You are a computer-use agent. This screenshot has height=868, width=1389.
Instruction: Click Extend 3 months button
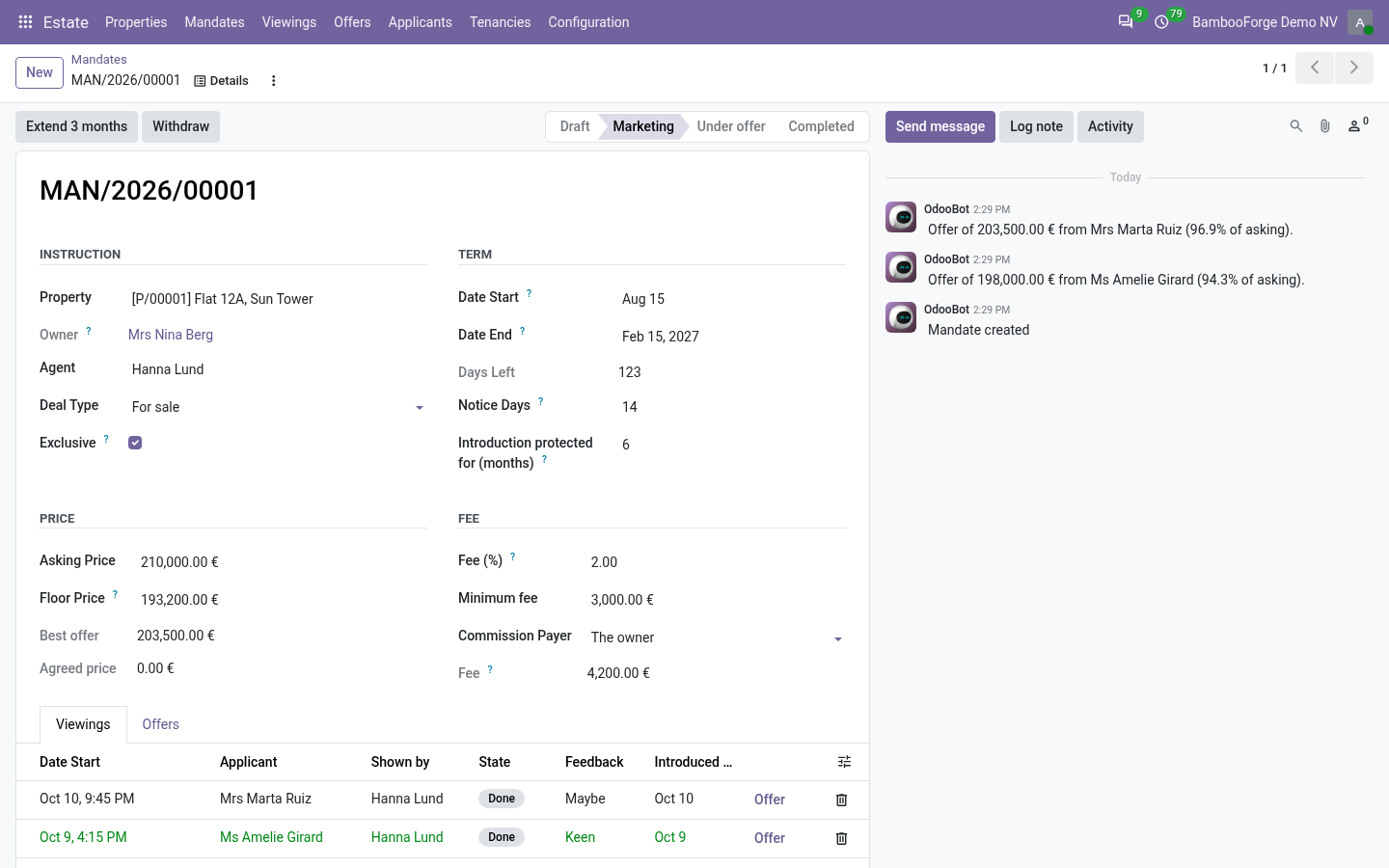tap(76, 126)
